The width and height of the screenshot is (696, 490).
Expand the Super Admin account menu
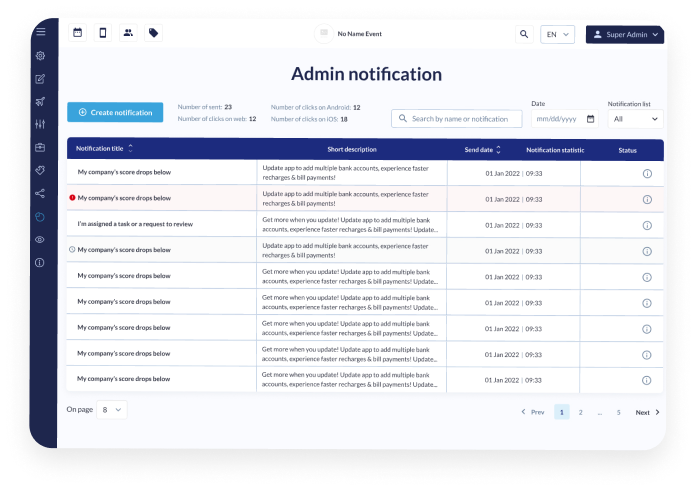tap(625, 35)
